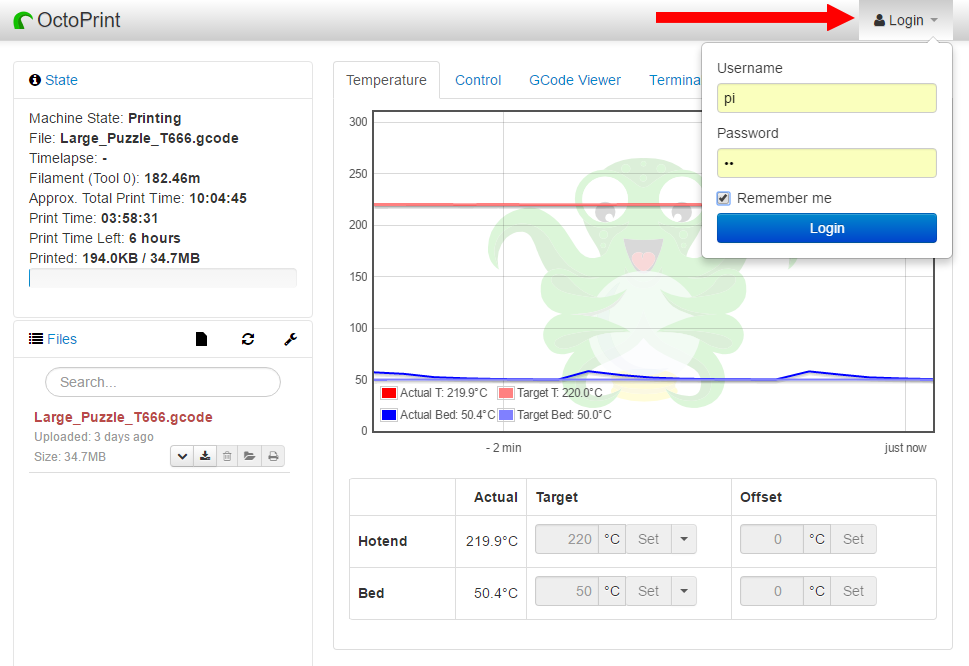This screenshot has width=969, height=666.
Task: Click the file Search box
Action: (x=163, y=382)
